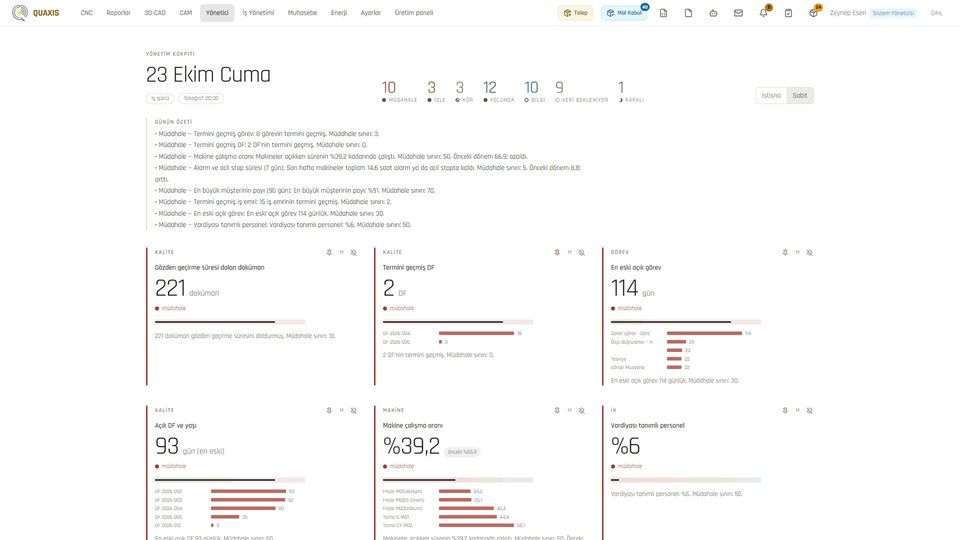
Task: Click the M icon on Makine çalışma oranı card
Action: click(x=569, y=410)
